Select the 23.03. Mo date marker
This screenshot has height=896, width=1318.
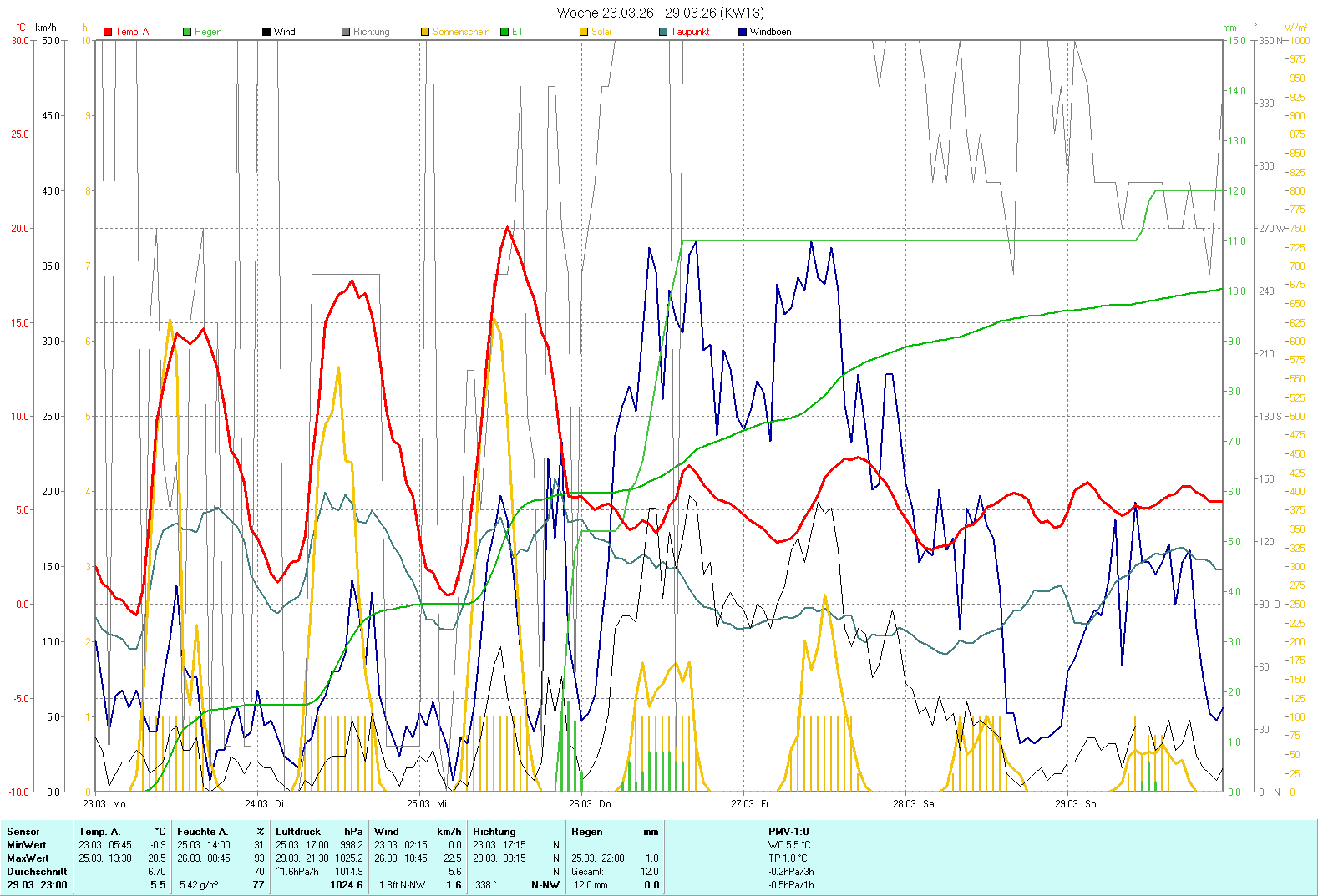coord(104,804)
